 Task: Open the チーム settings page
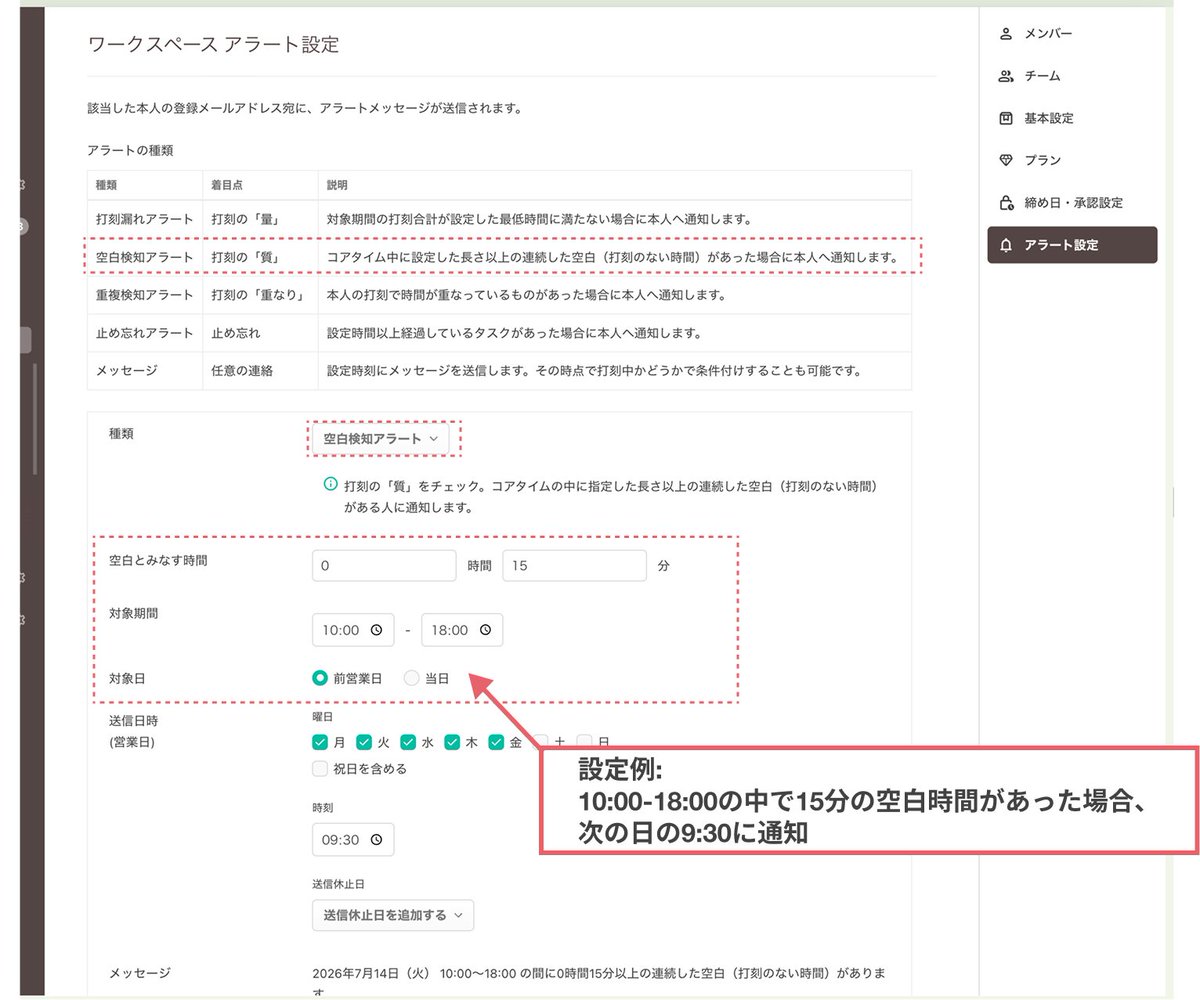pos(1072,76)
